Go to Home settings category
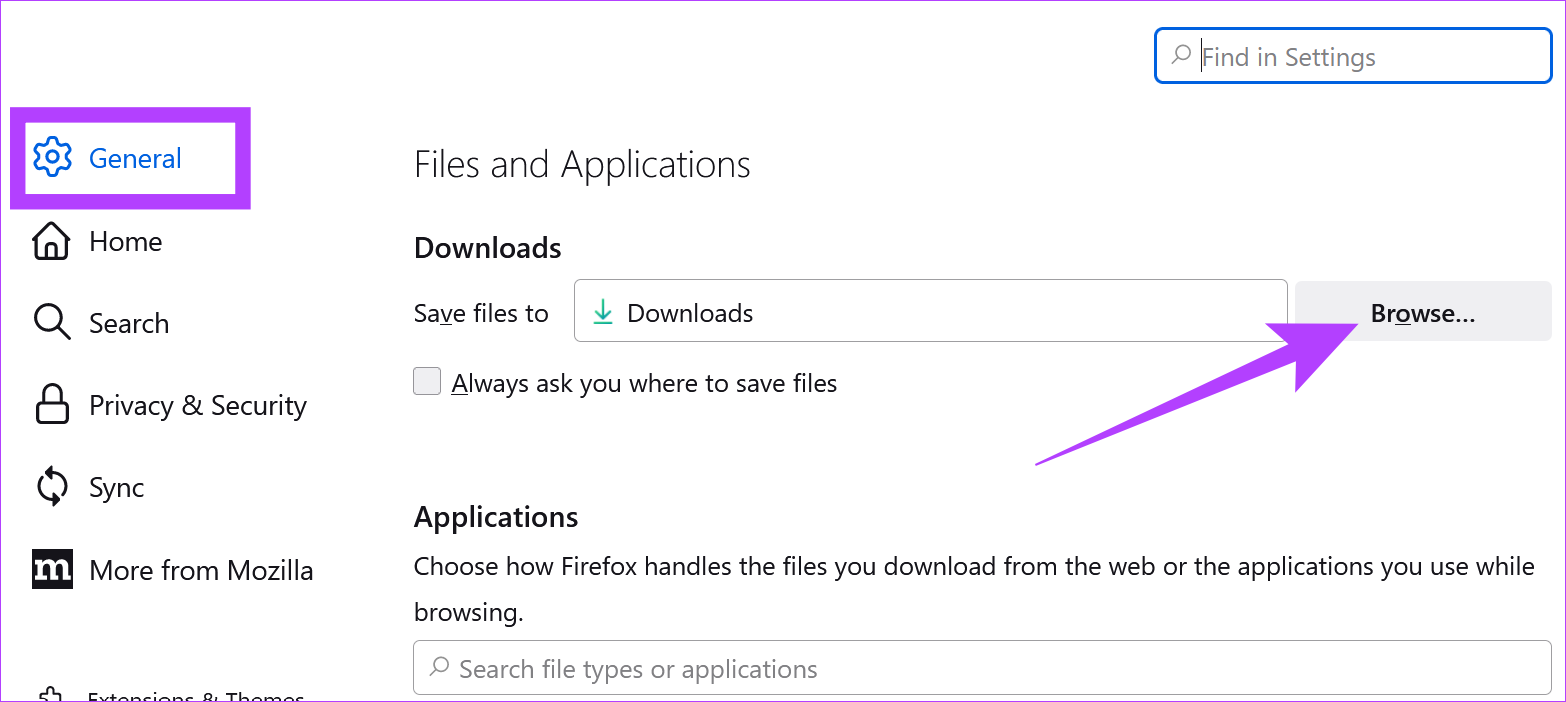Image resolution: width=1566 pixels, height=702 pixels. [125, 241]
